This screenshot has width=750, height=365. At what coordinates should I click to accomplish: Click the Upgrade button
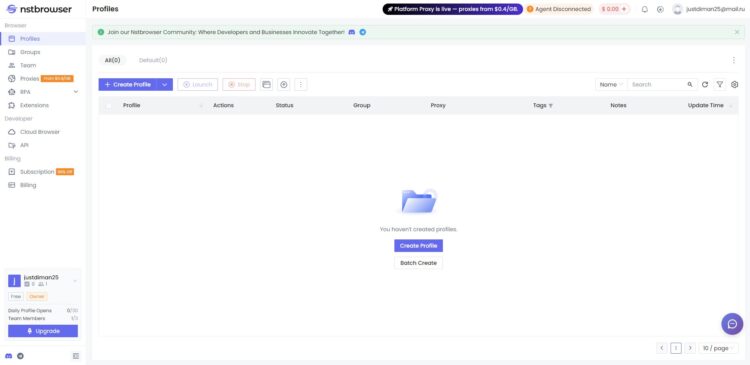click(43, 331)
